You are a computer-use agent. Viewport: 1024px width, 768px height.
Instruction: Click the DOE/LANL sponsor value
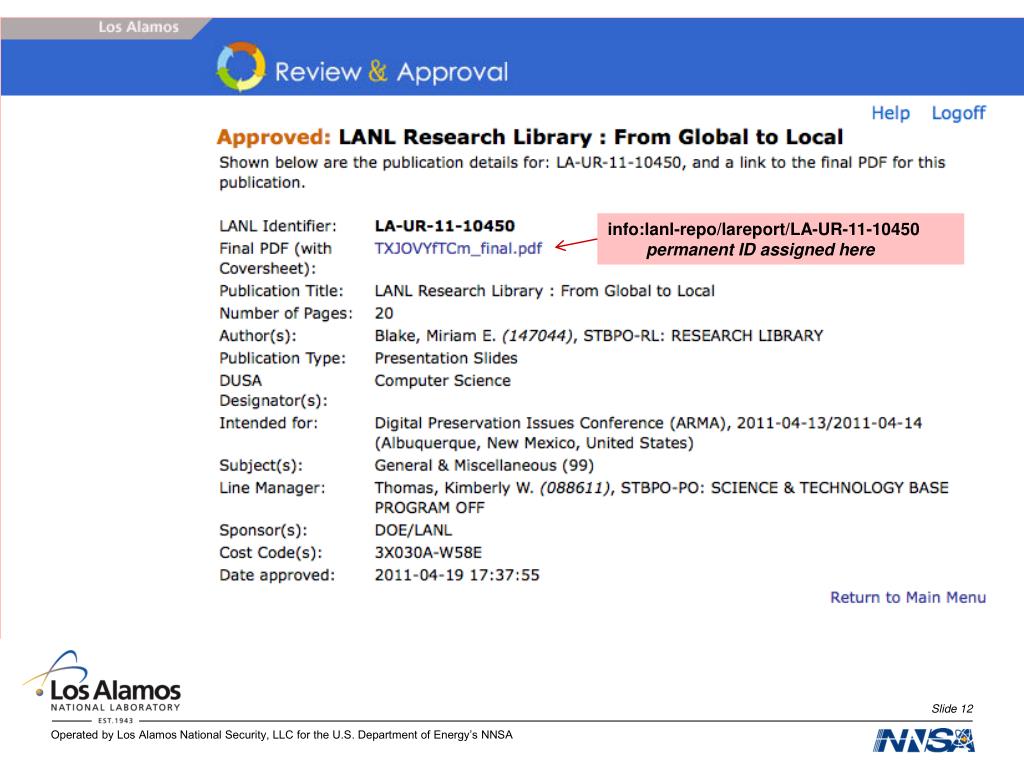(413, 530)
